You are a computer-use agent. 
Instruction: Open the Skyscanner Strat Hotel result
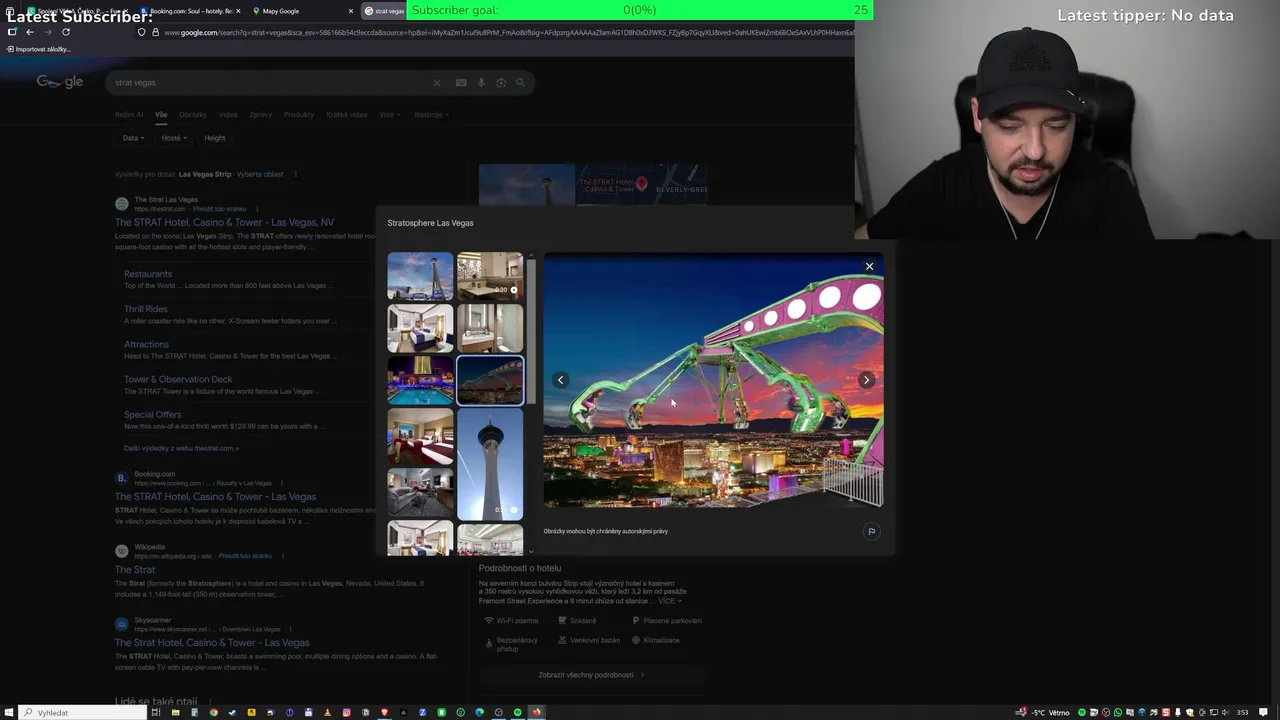(x=212, y=643)
